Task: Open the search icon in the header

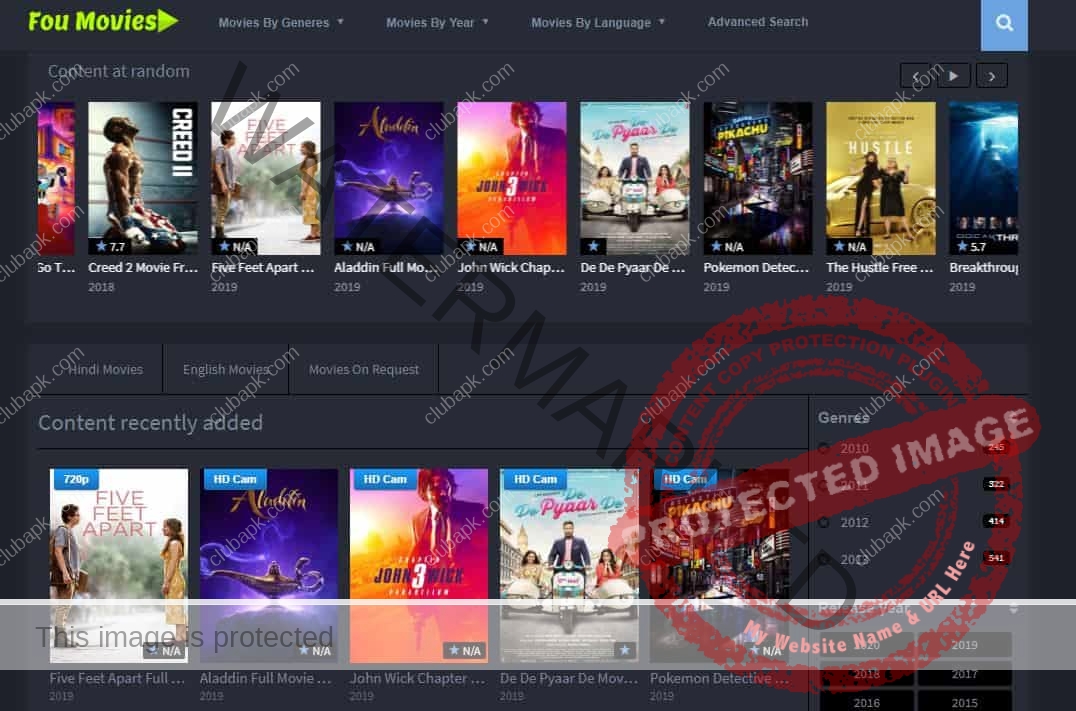Action: [1004, 24]
